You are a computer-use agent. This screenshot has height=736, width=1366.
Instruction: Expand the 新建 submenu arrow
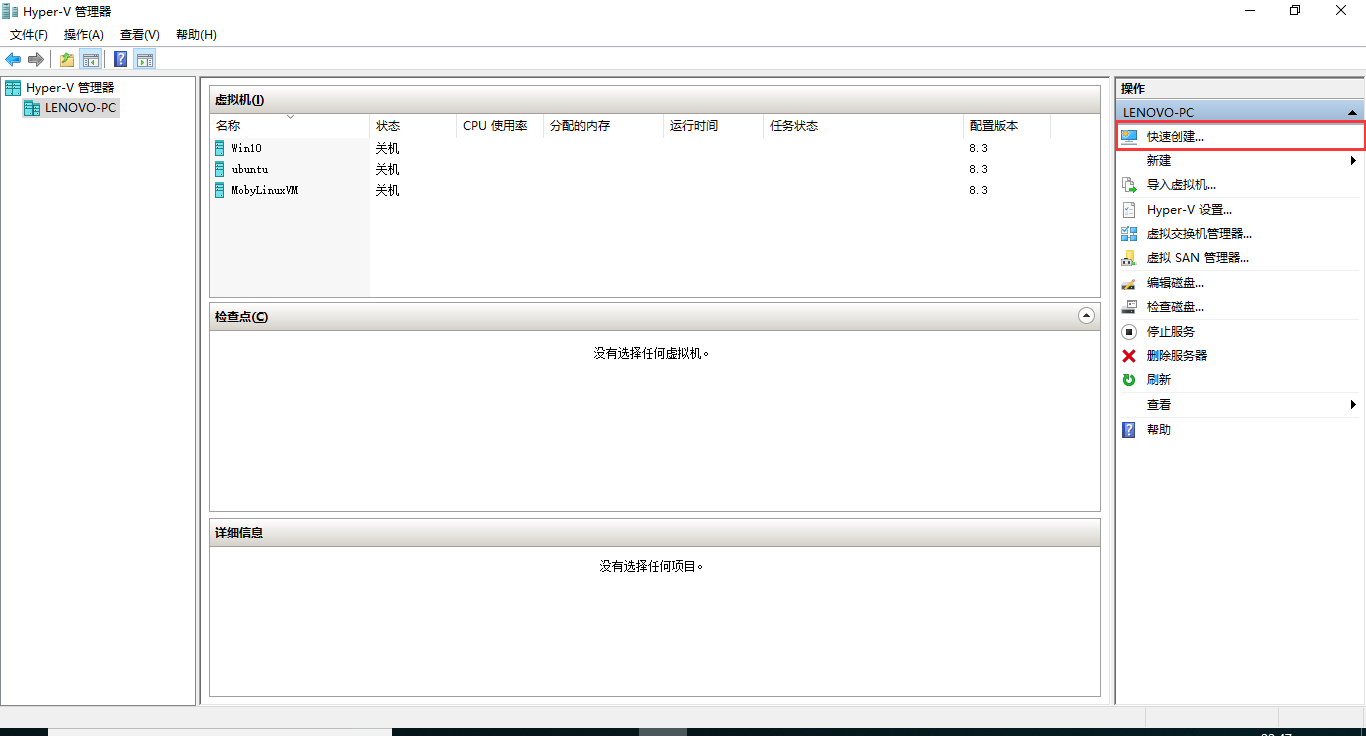[1353, 161]
